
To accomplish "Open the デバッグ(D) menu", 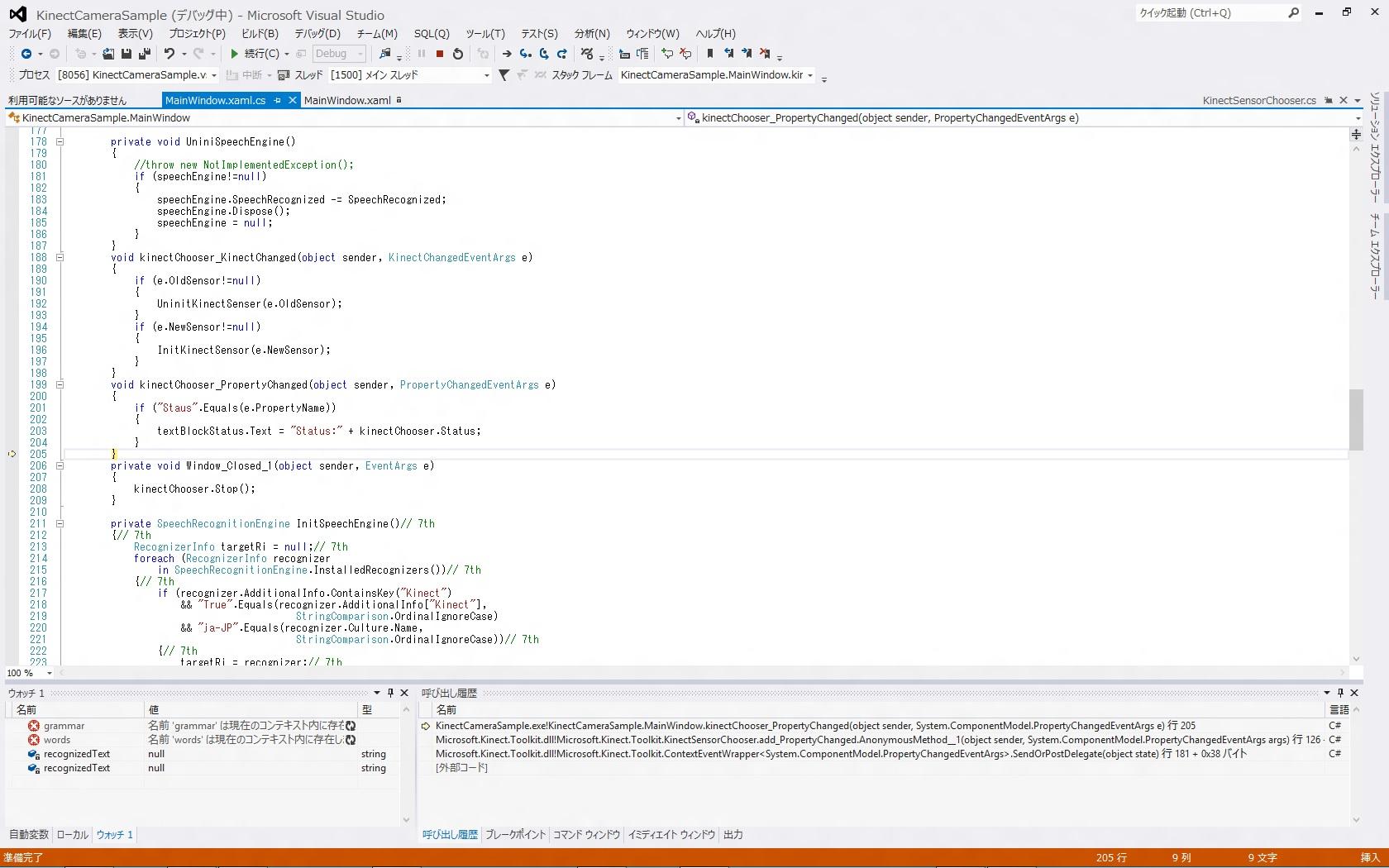I will click(317, 34).
